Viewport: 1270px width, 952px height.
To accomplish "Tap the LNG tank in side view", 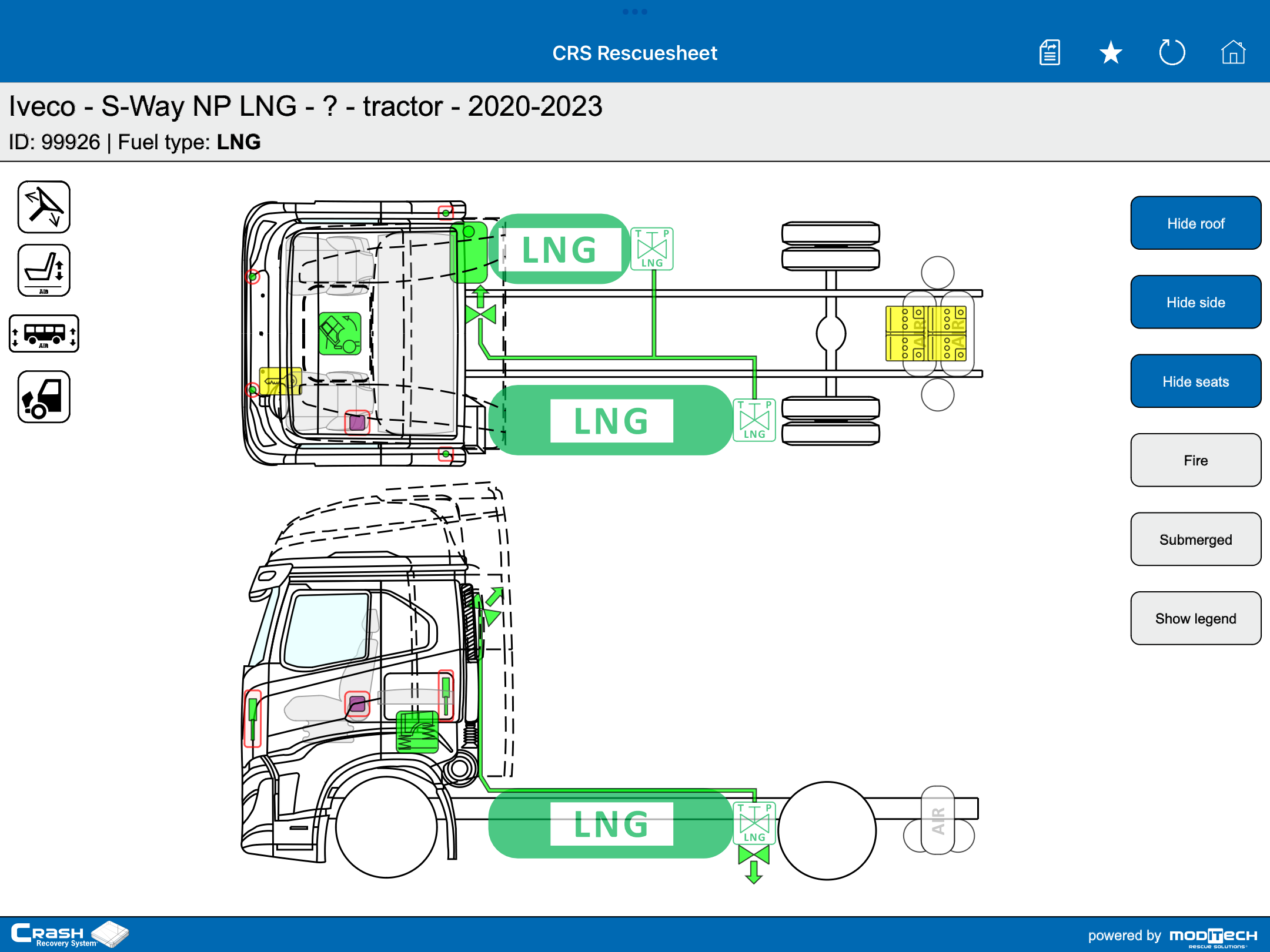I will (611, 824).
